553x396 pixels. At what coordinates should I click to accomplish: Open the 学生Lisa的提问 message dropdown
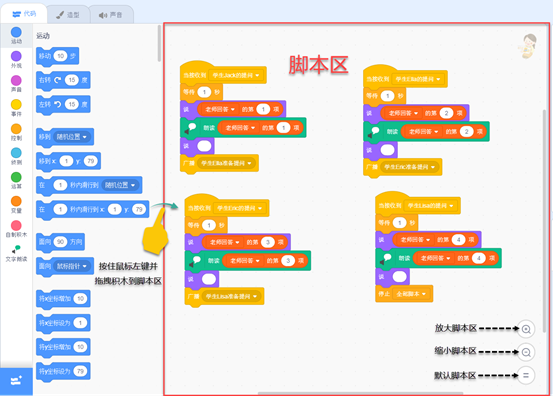tap(431, 206)
